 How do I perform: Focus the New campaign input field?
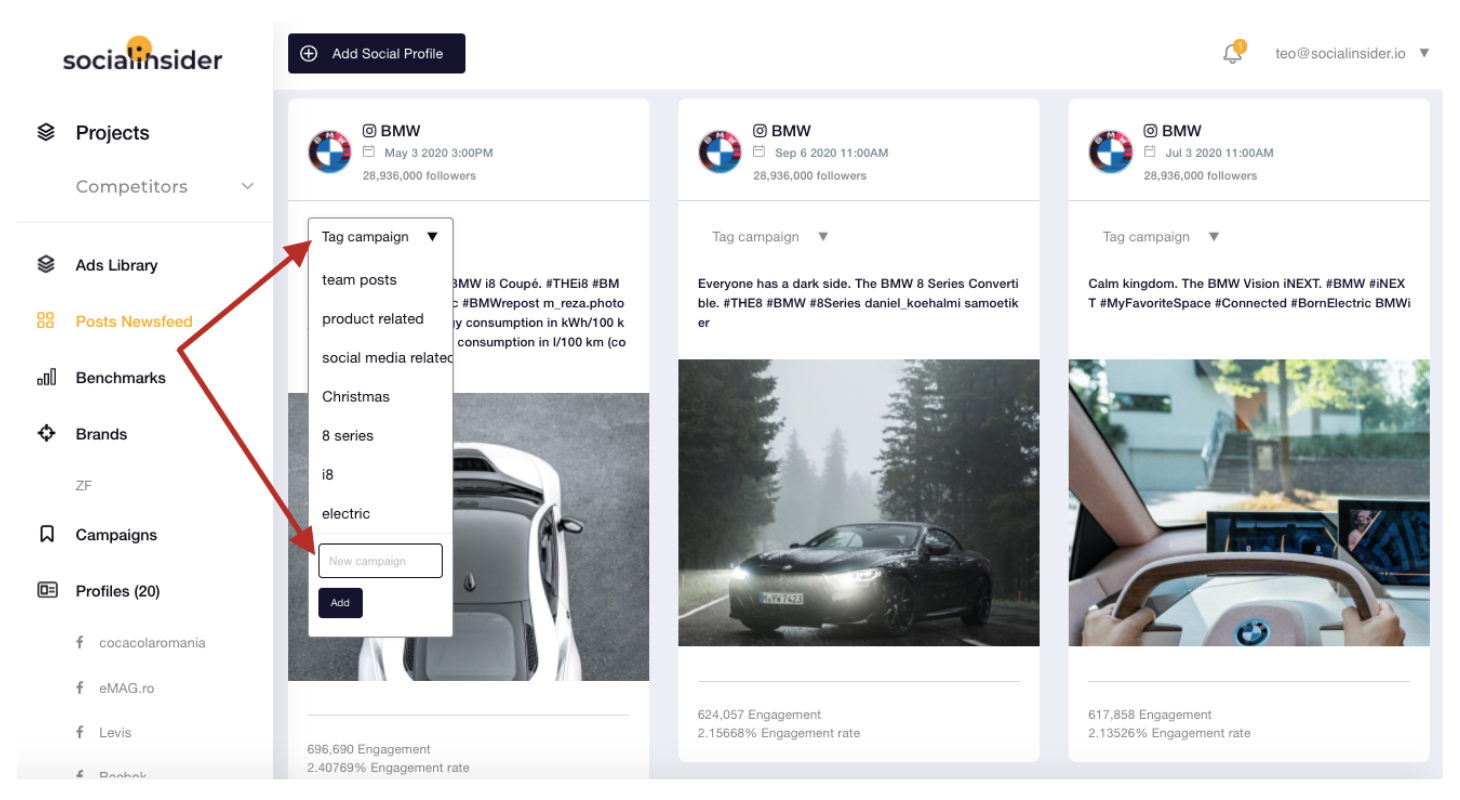380,561
